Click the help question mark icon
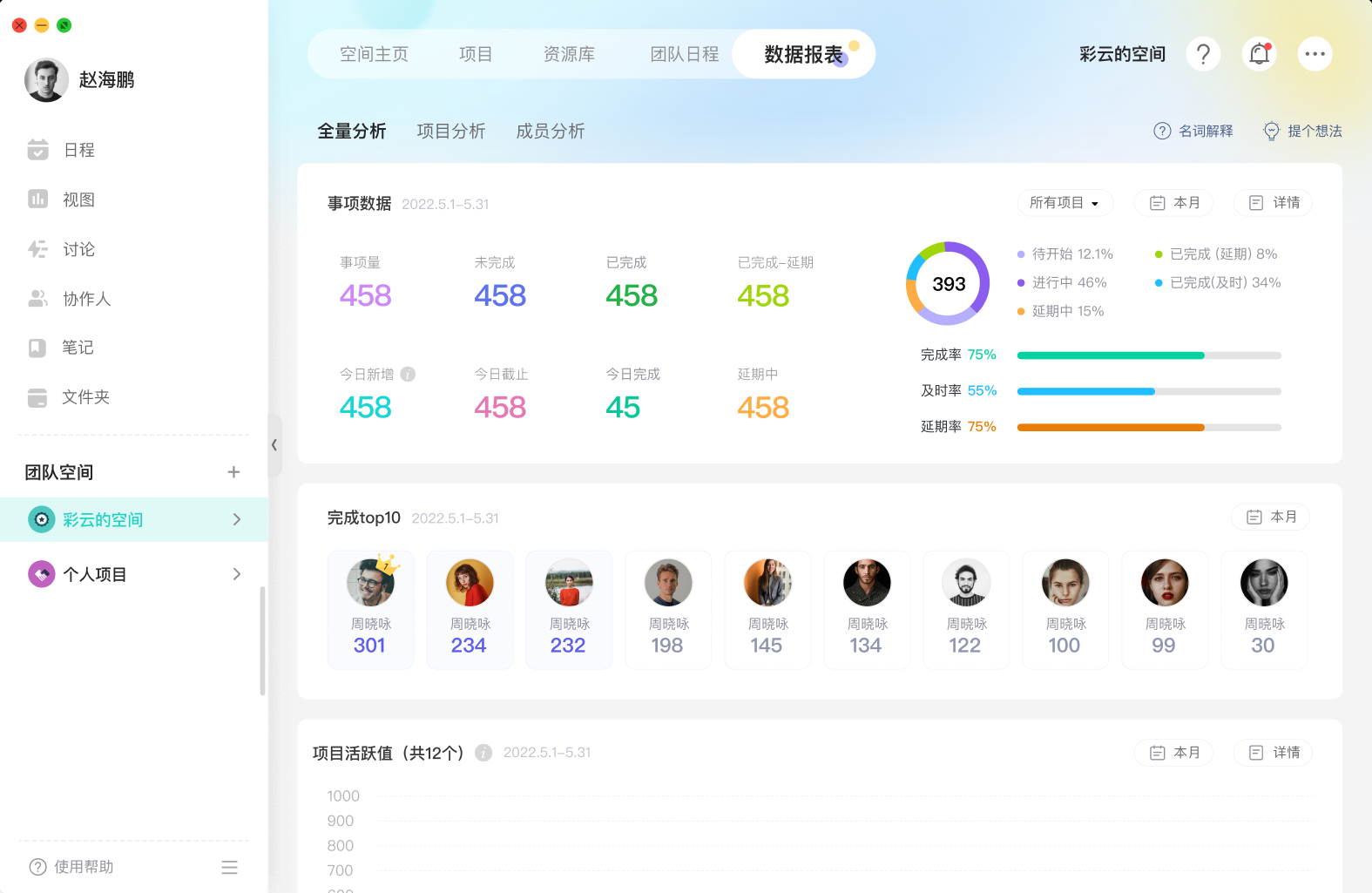Viewport: 1372px width, 893px height. point(1203,54)
